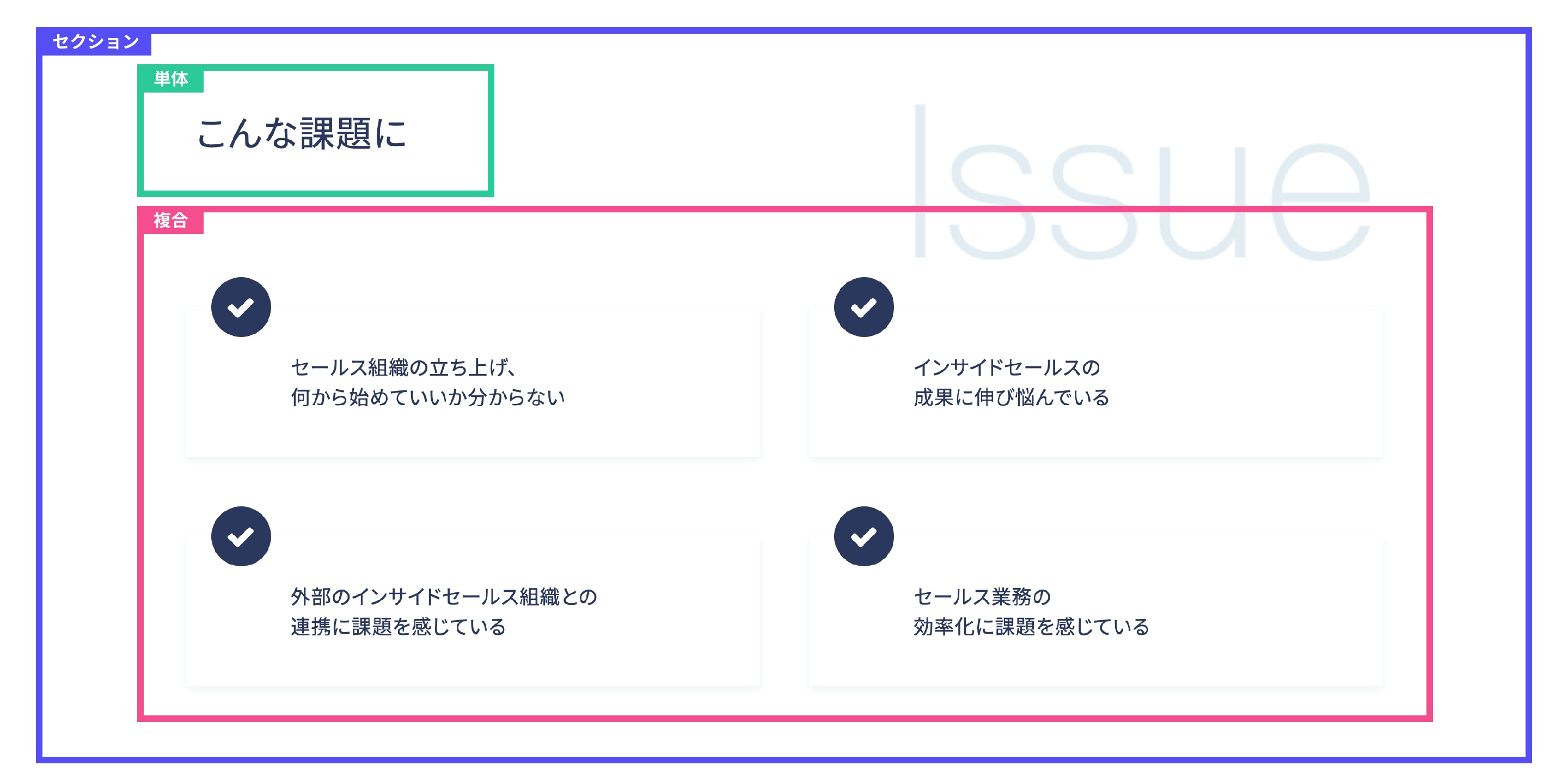Click the text 成果に伸び悩んでいる
This screenshot has height=784, width=1568.
click(x=1011, y=397)
